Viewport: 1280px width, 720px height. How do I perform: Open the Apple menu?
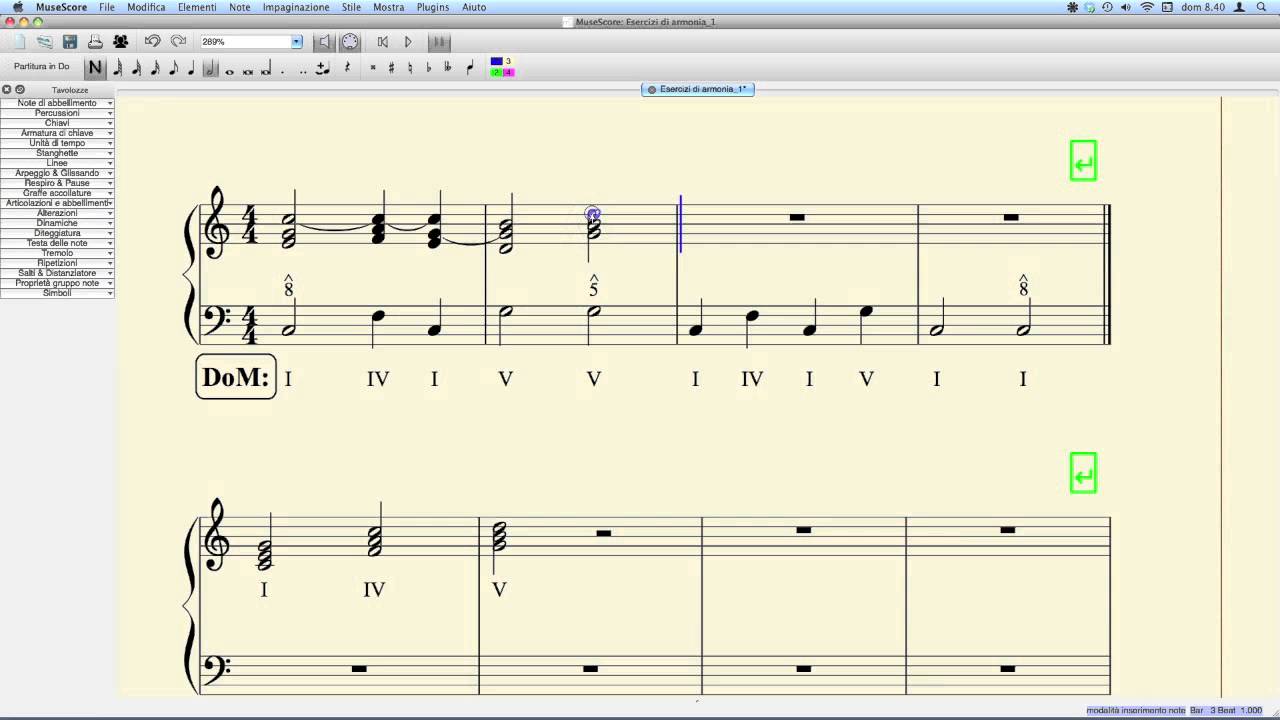(x=17, y=7)
